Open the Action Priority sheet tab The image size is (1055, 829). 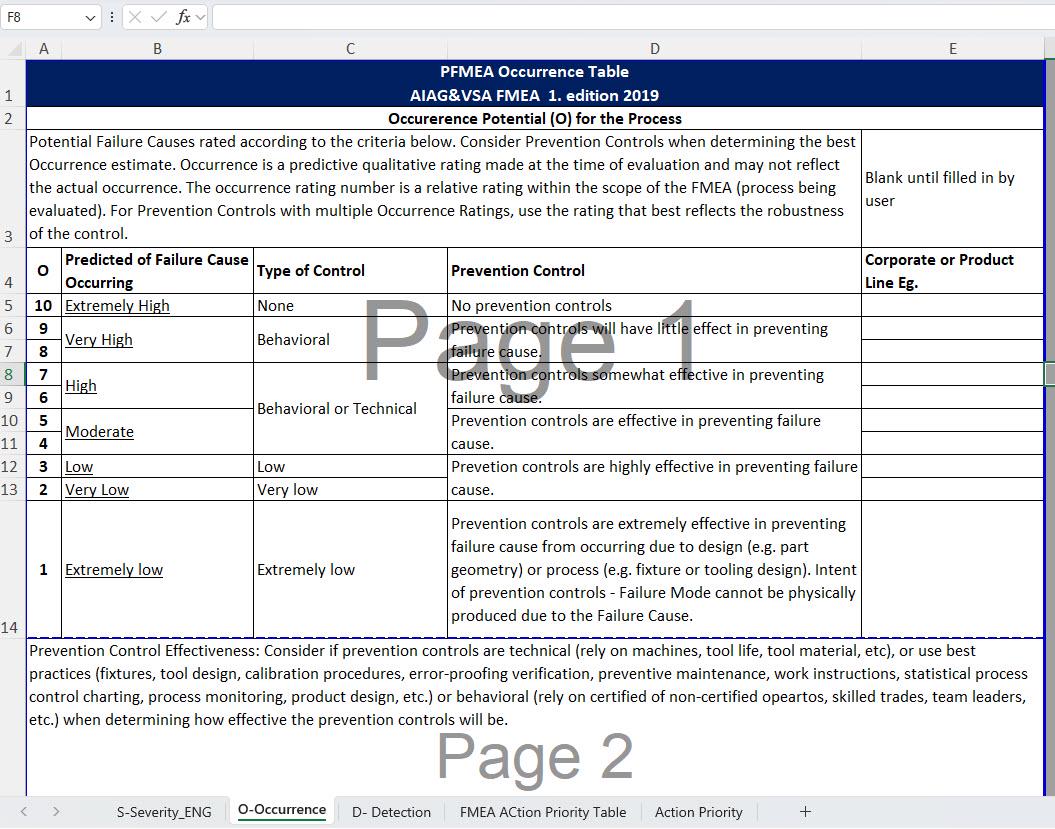[x=698, y=811]
